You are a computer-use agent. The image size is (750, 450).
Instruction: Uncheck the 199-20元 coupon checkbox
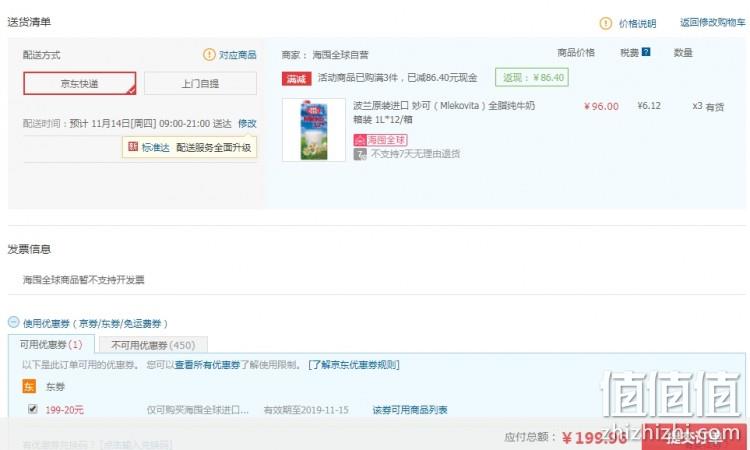pyautogui.click(x=33, y=409)
